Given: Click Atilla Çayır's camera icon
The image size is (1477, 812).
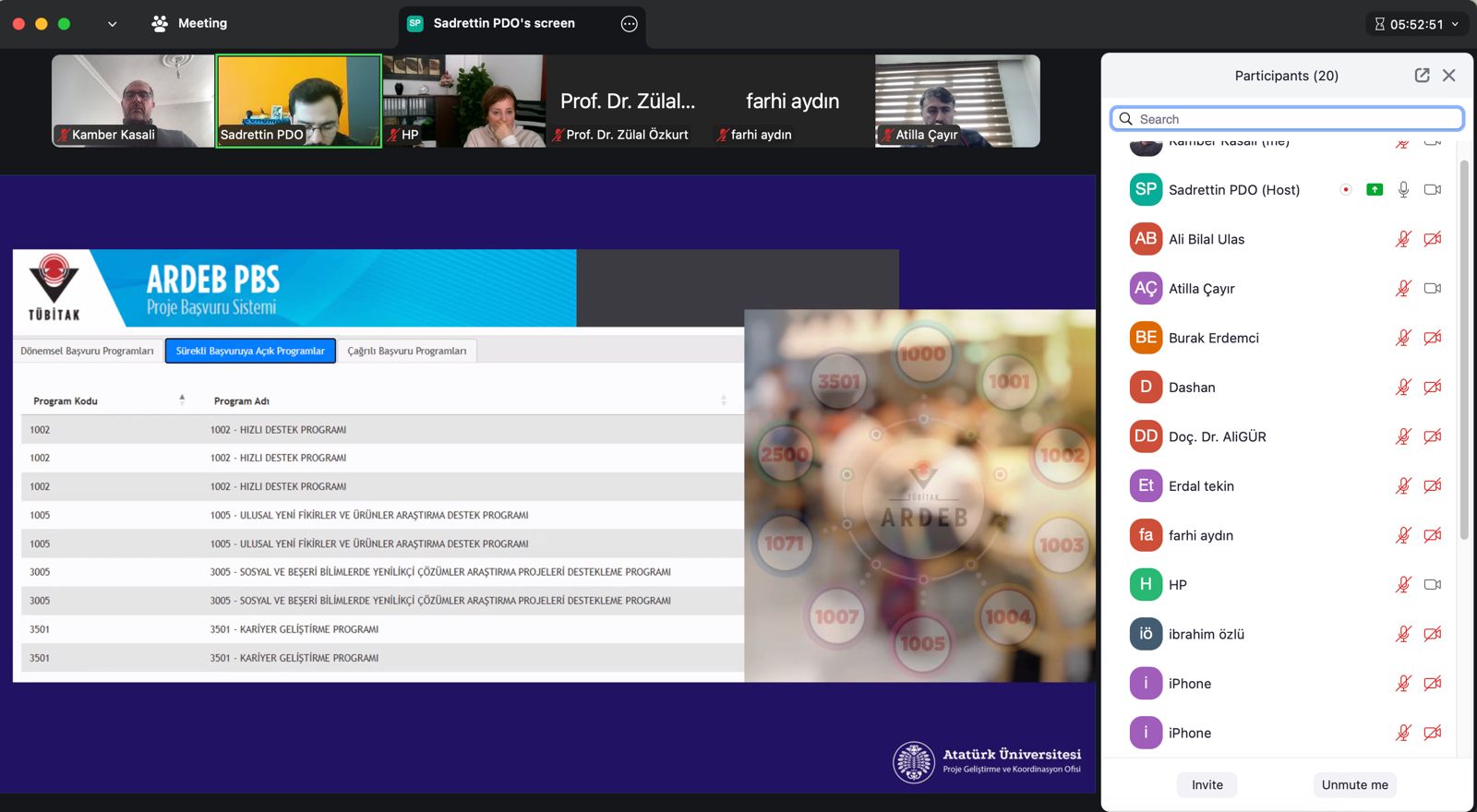Looking at the screenshot, I should coord(1432,288).
